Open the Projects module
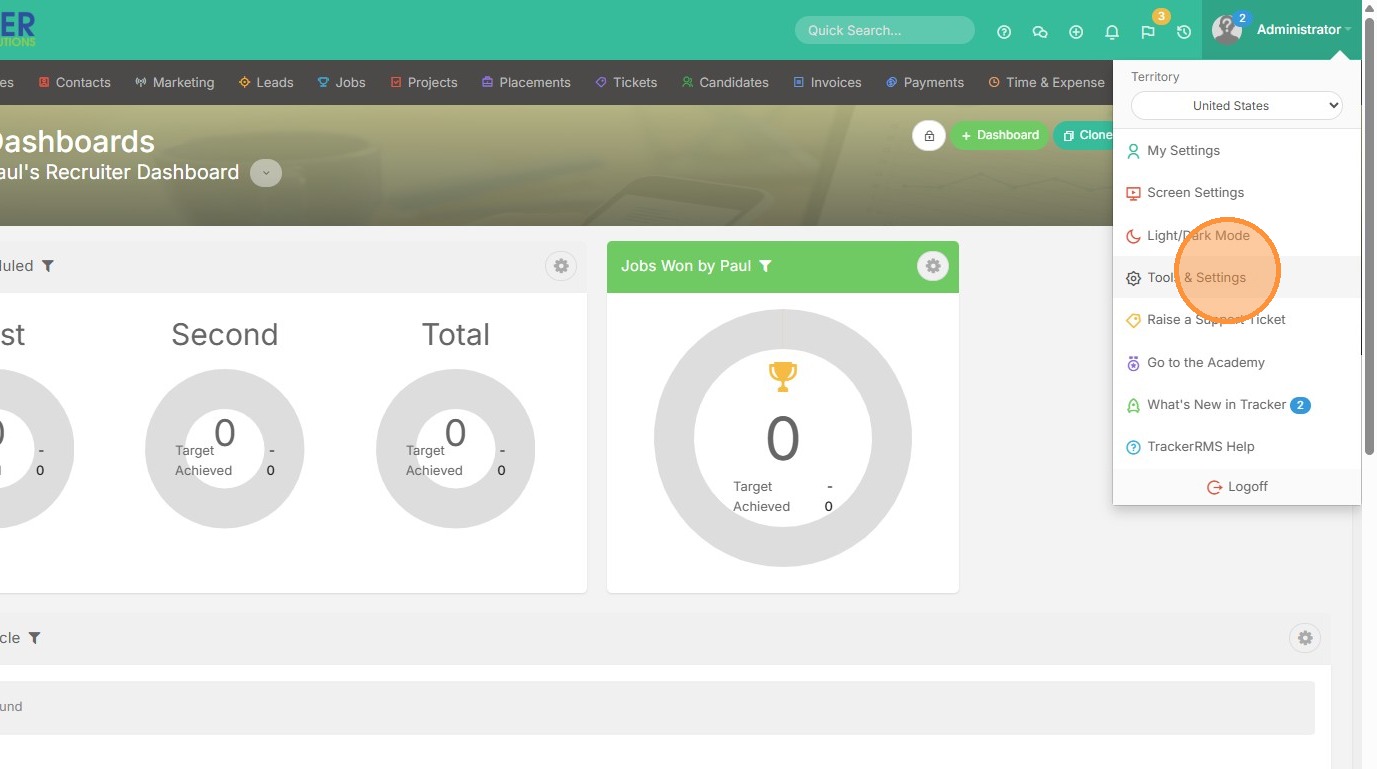Screen dimensions: 1377x769 pos(424,82)
